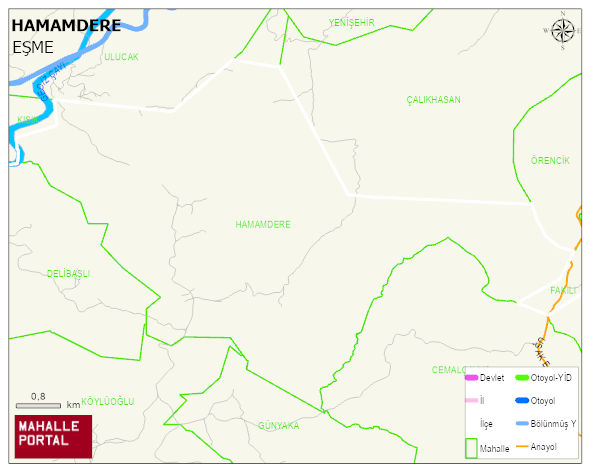Click the Otoyol-YİD green legend swatch
This screenshot has height=472, width=591.
coord(522,377)
